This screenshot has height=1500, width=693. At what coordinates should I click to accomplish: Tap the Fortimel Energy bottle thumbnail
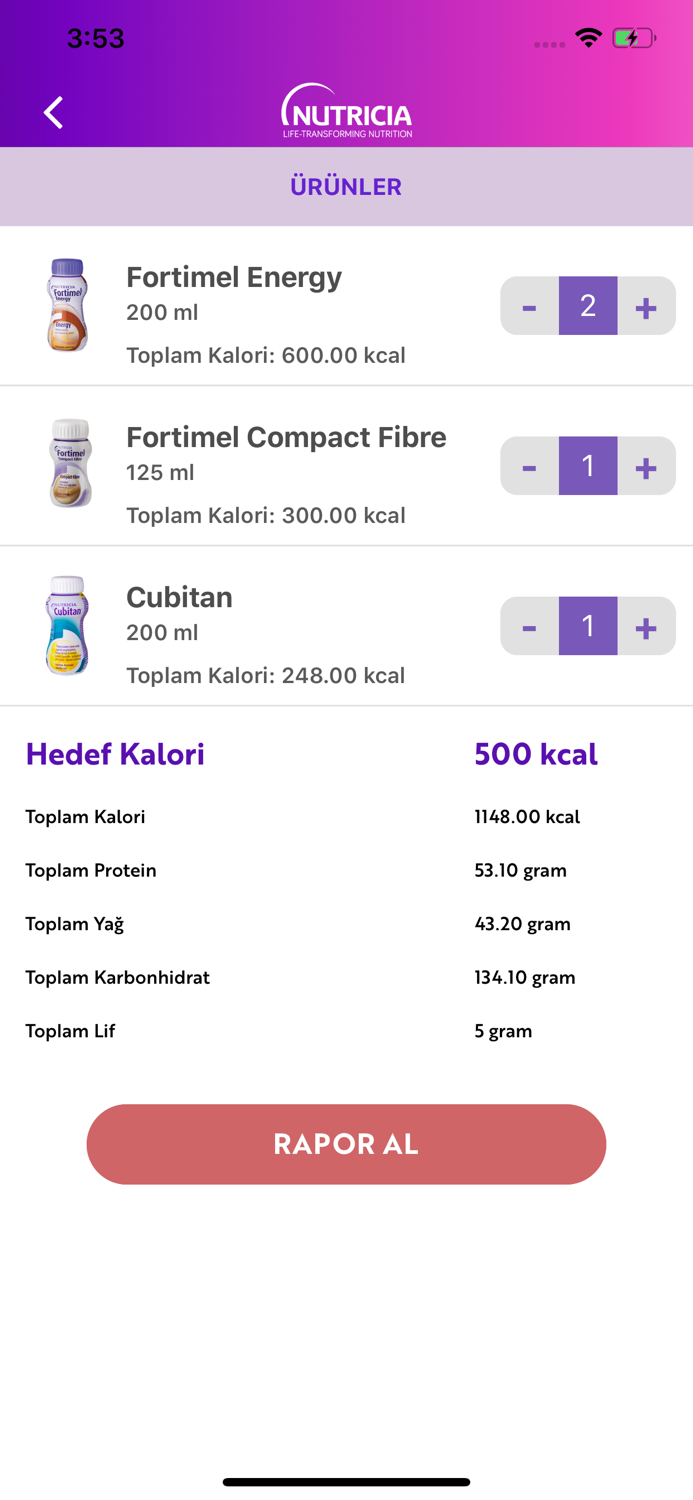click(x=68, y=305)
